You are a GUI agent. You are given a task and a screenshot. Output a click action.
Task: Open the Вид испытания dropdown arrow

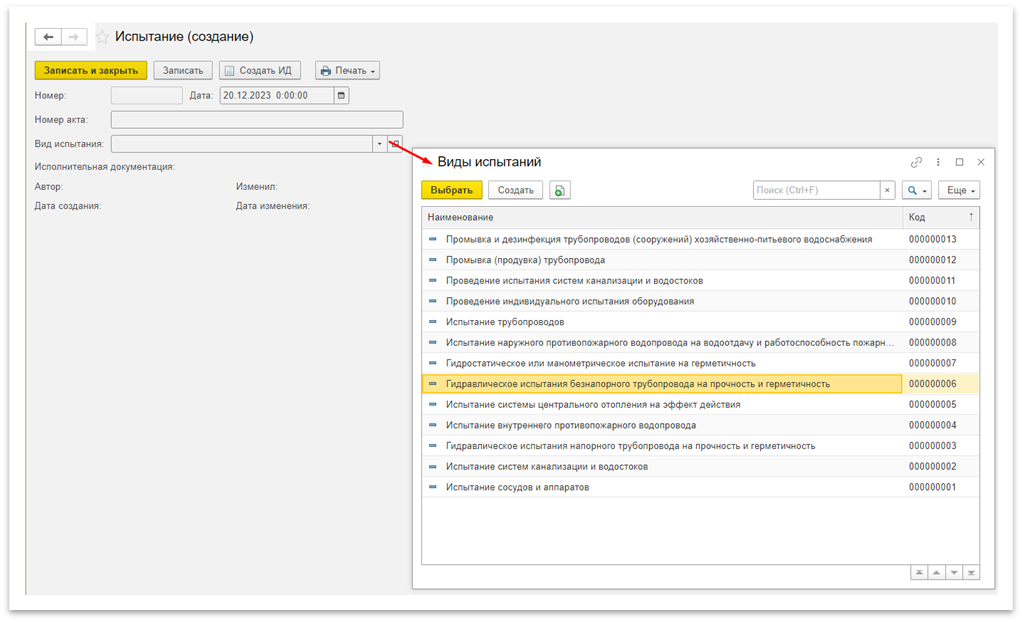(379, 144)
